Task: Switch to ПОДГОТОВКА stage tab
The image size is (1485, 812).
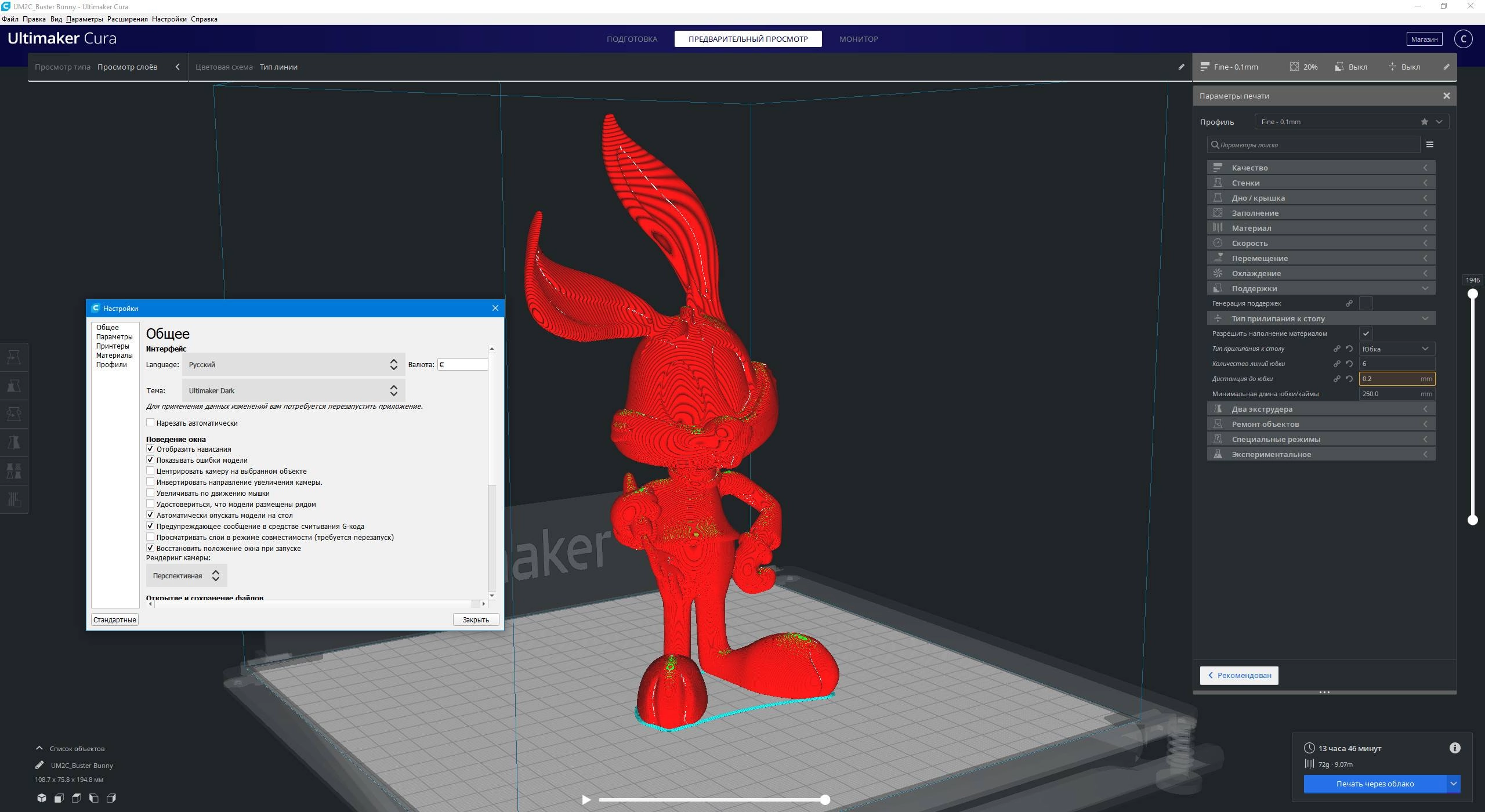Action: tap(632, 39)
